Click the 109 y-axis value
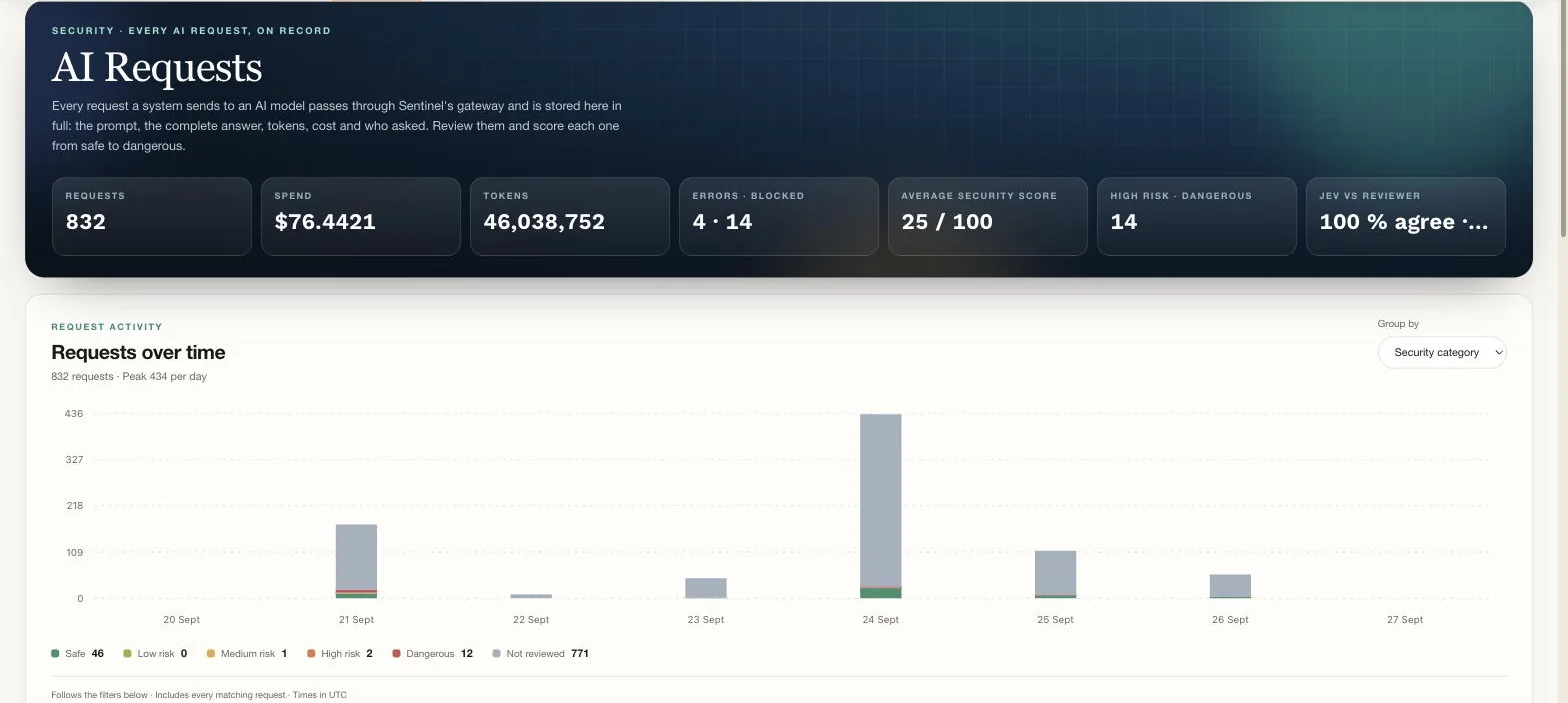Viewport: 1568px width, 703px height. (x=74, y=553)
